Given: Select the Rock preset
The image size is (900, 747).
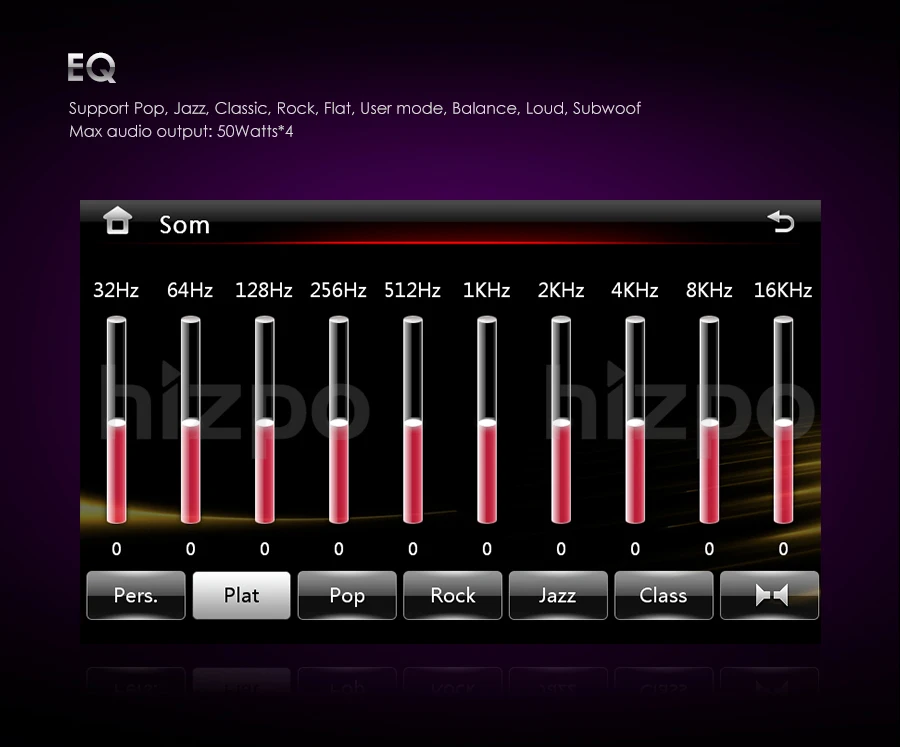Looking at the screenshot, I should (453, 595).
